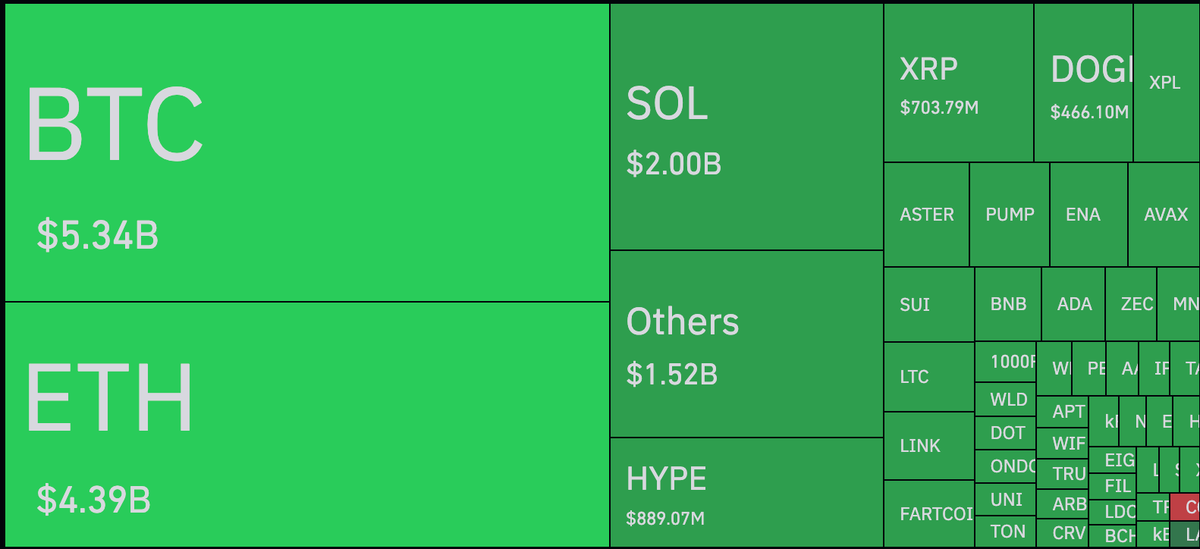This screenshot has width=1200, height=549.
Task: Select the XPL tile
Action: tap(1166, 83)
